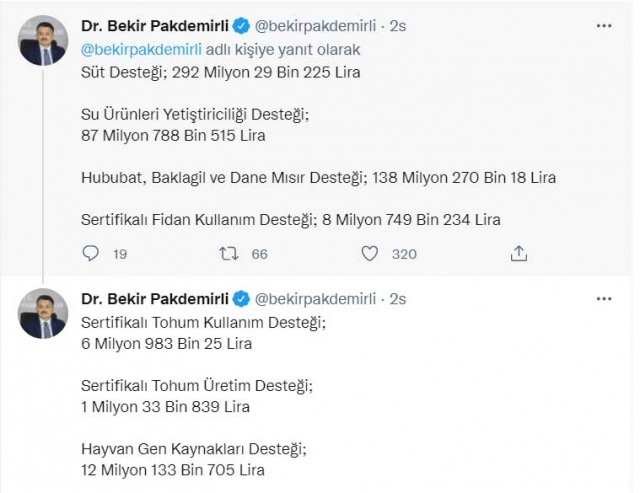Open profile picture of second tweet

43,313
